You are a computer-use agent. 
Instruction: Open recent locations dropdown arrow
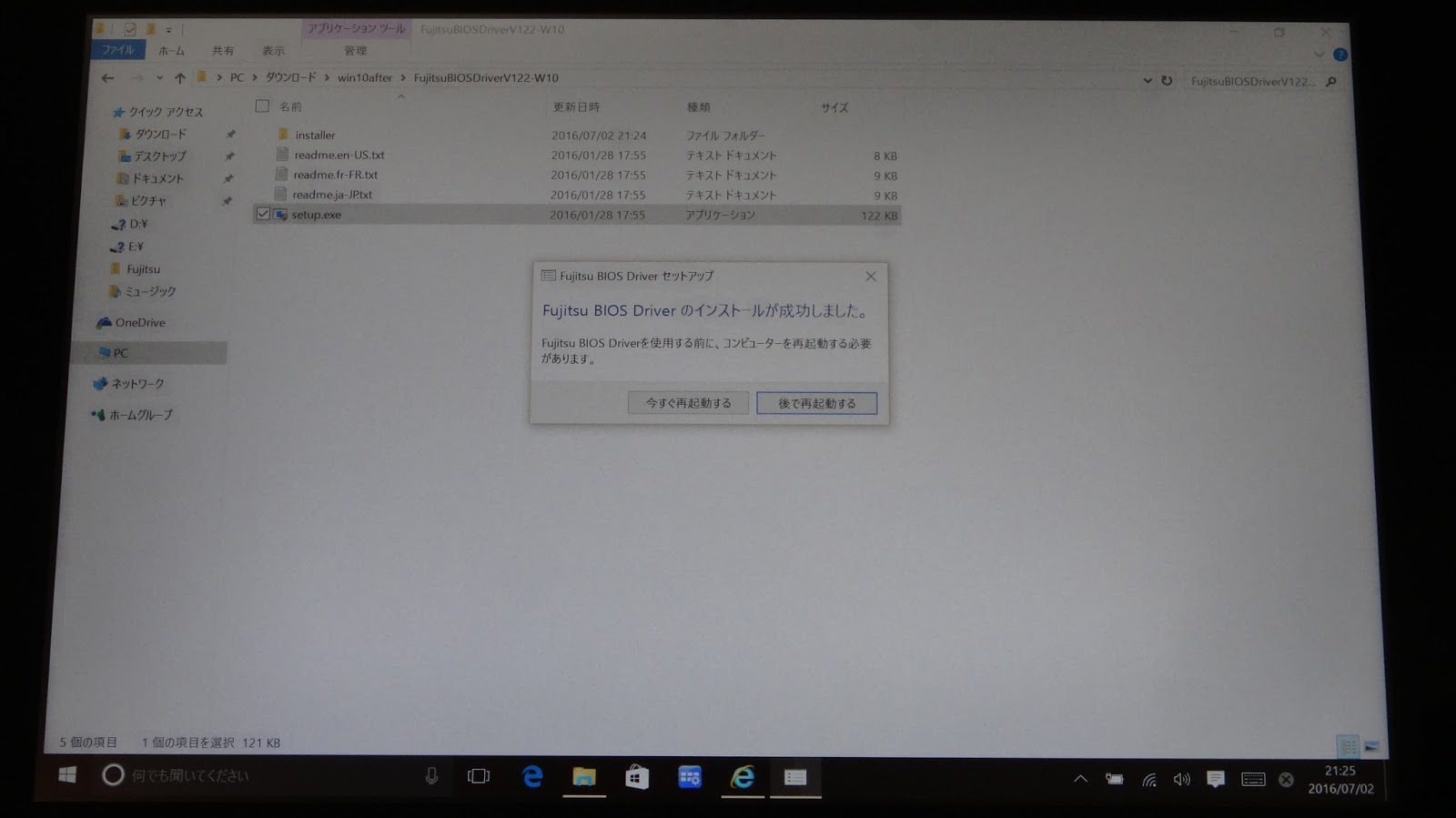tap(159, 78)
